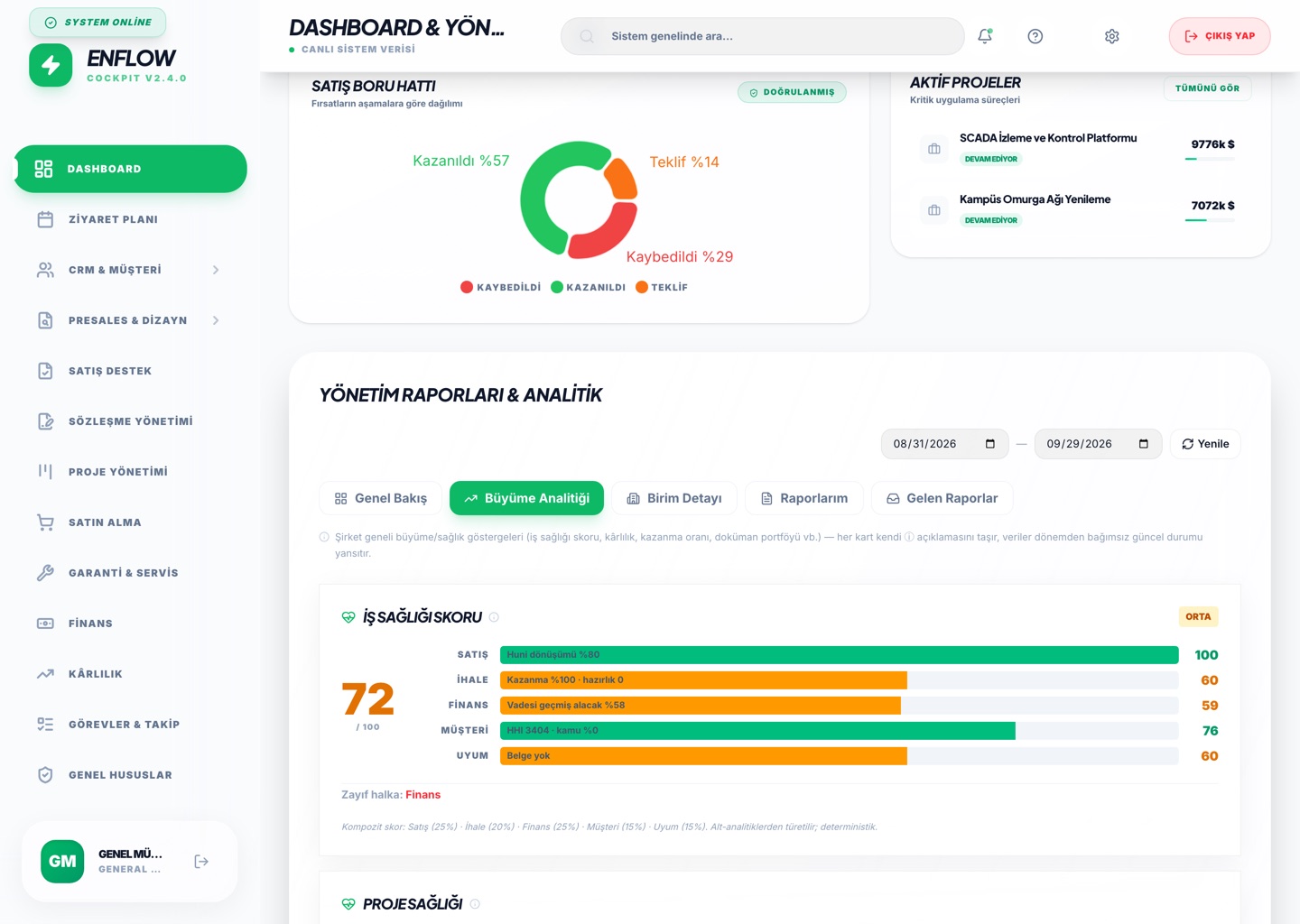Open the Raporlarım tab

click(x=803, y=498)
